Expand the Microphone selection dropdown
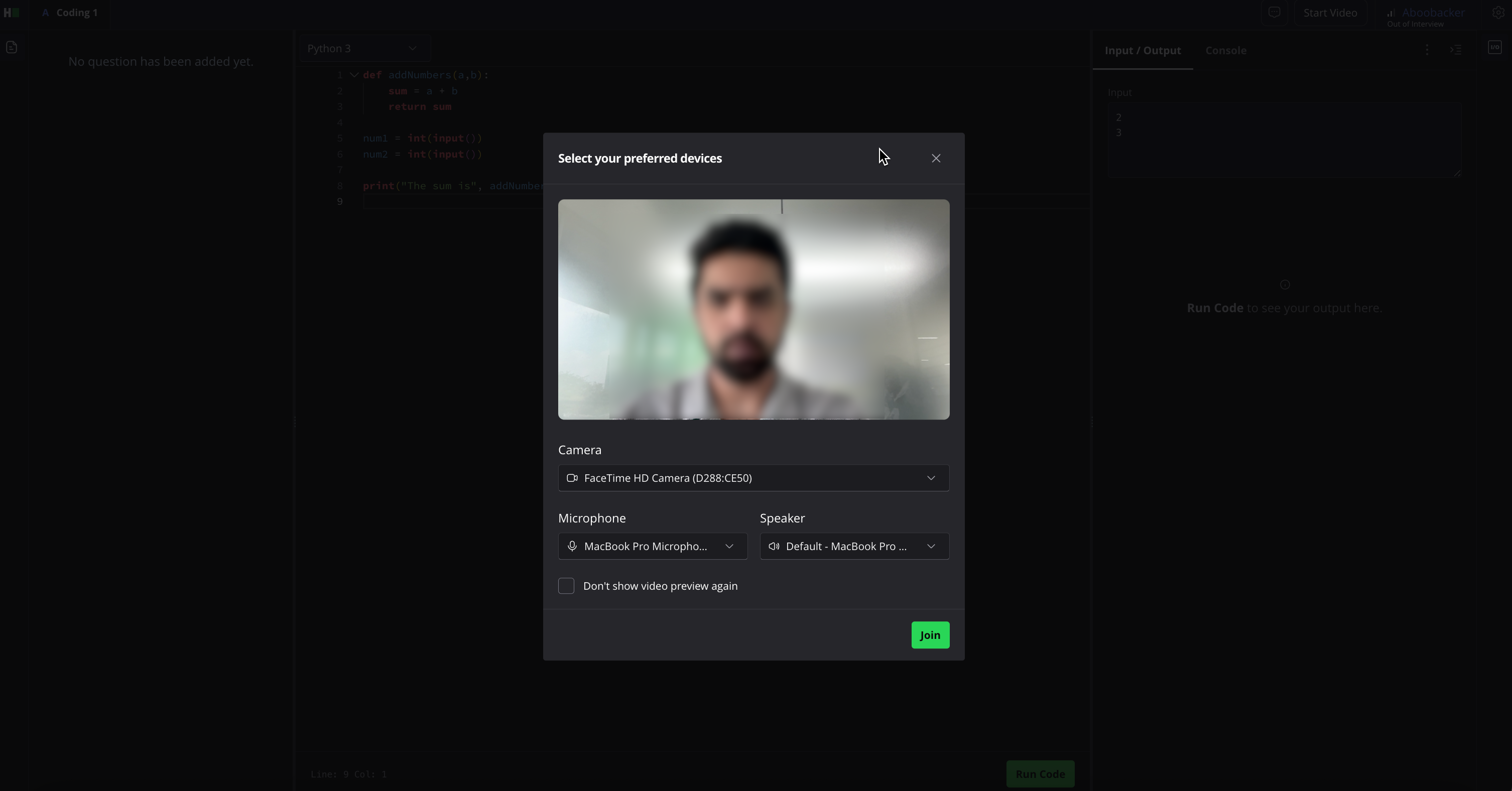Image resolution: width=1512 pixels, height=791 pixels. point(652,546)
